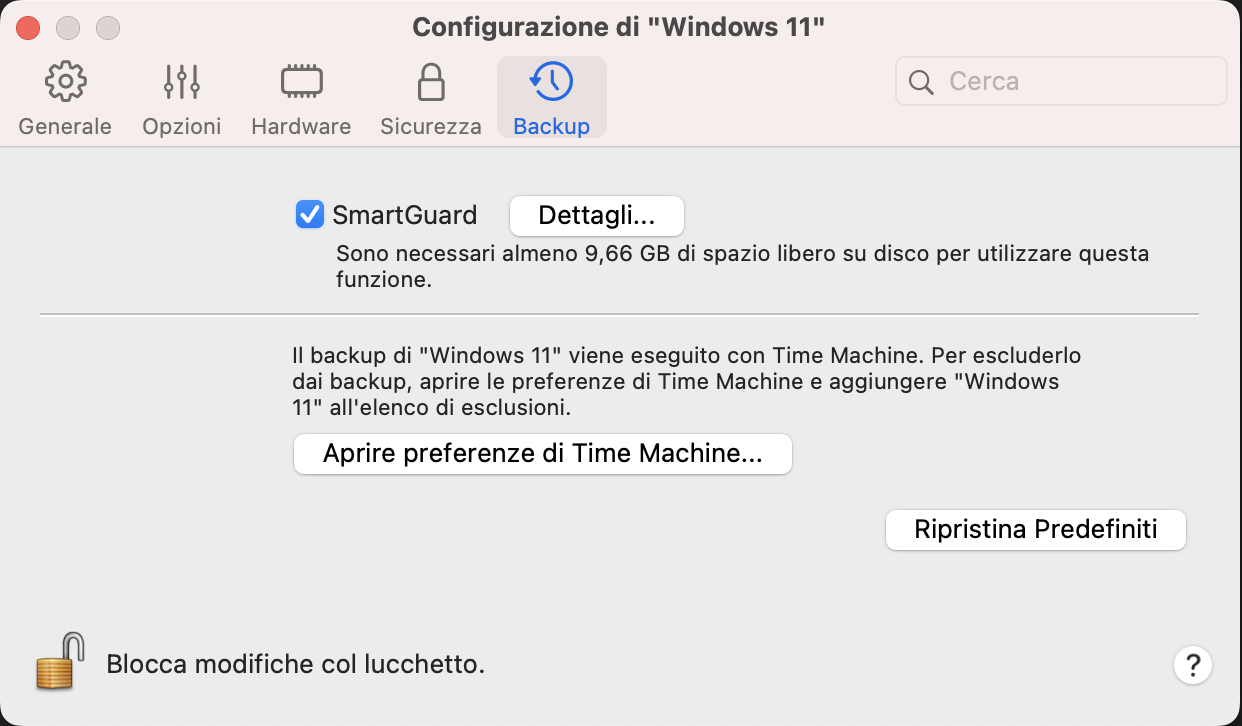
Task: Disable the SmartGuard checkbox
Action: [310, 215]
